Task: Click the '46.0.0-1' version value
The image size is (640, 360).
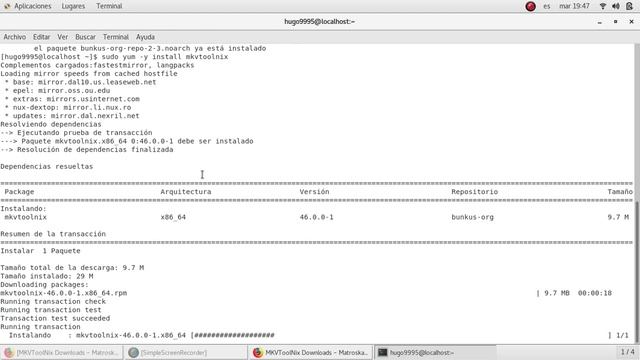Action: click(316, 217)
